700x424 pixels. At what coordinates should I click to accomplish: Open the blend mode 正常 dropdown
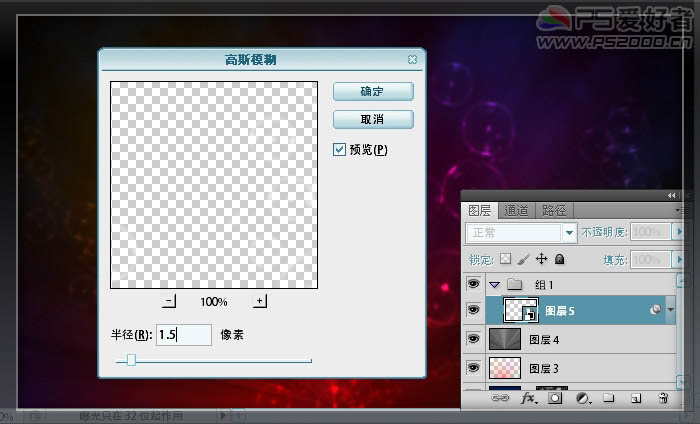[x=570, y=232]
